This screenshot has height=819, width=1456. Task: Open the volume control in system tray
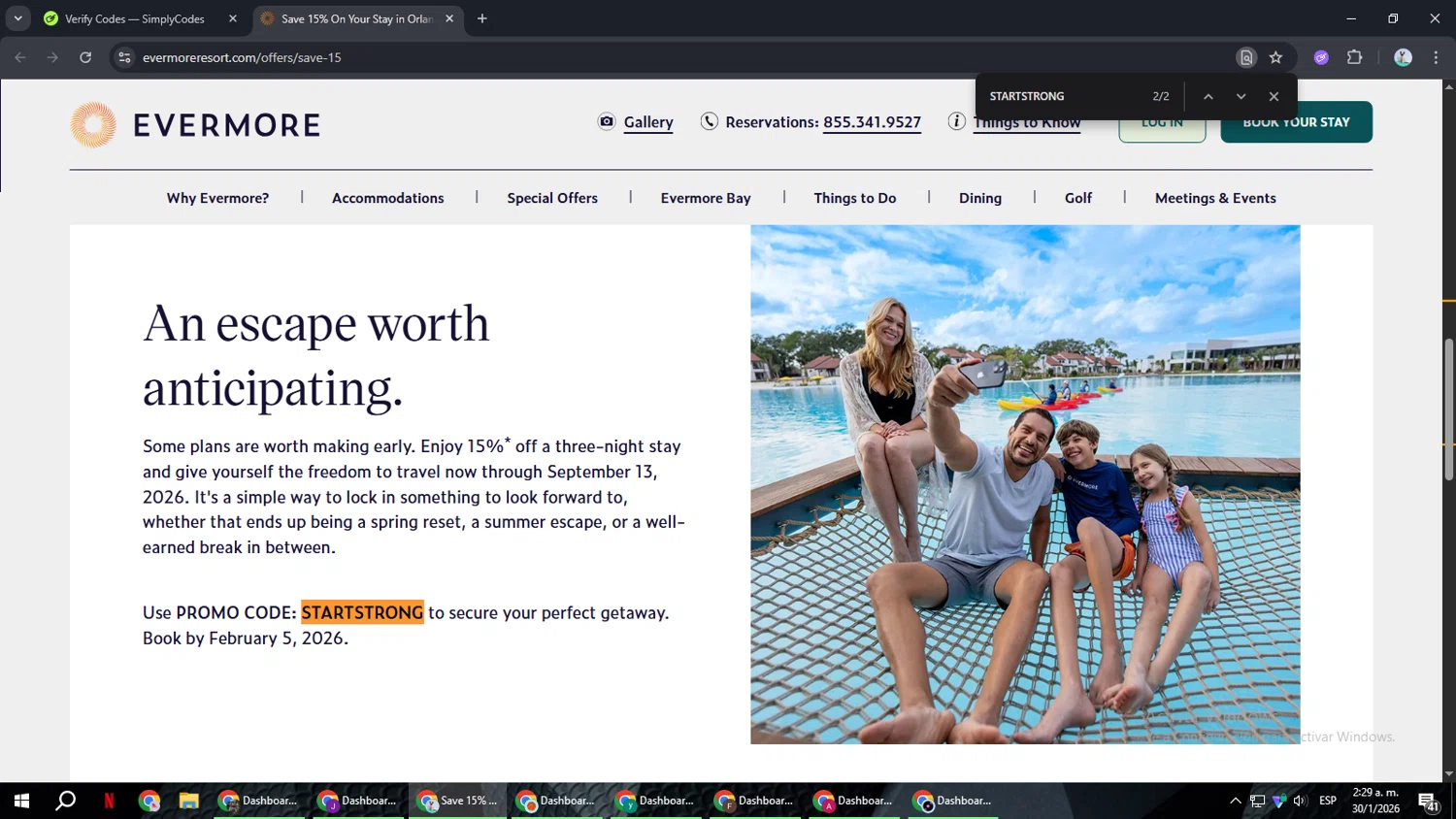click(x=1300, y=801)
